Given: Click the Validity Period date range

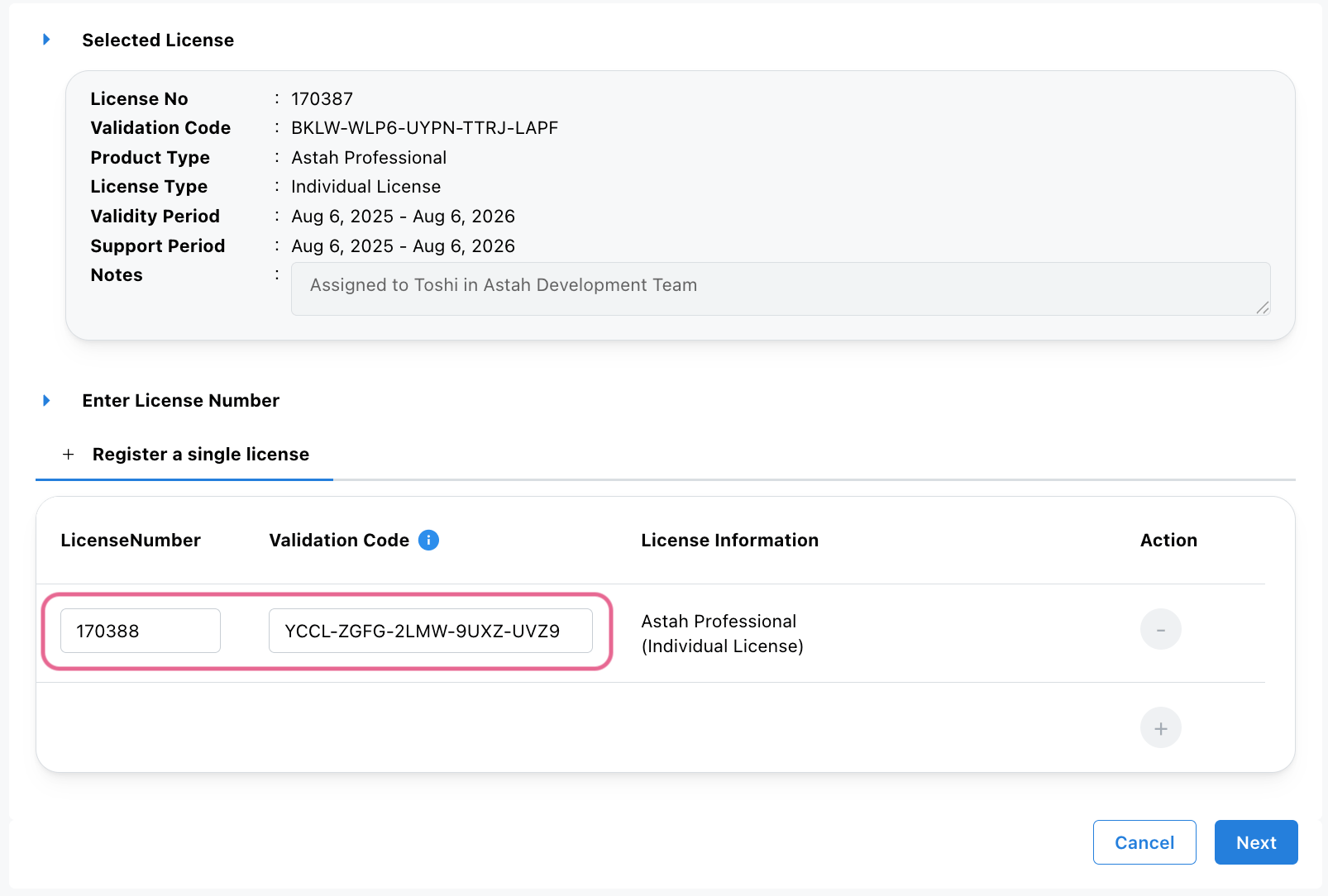Looking at the screenshot, I should coord(404,217).
